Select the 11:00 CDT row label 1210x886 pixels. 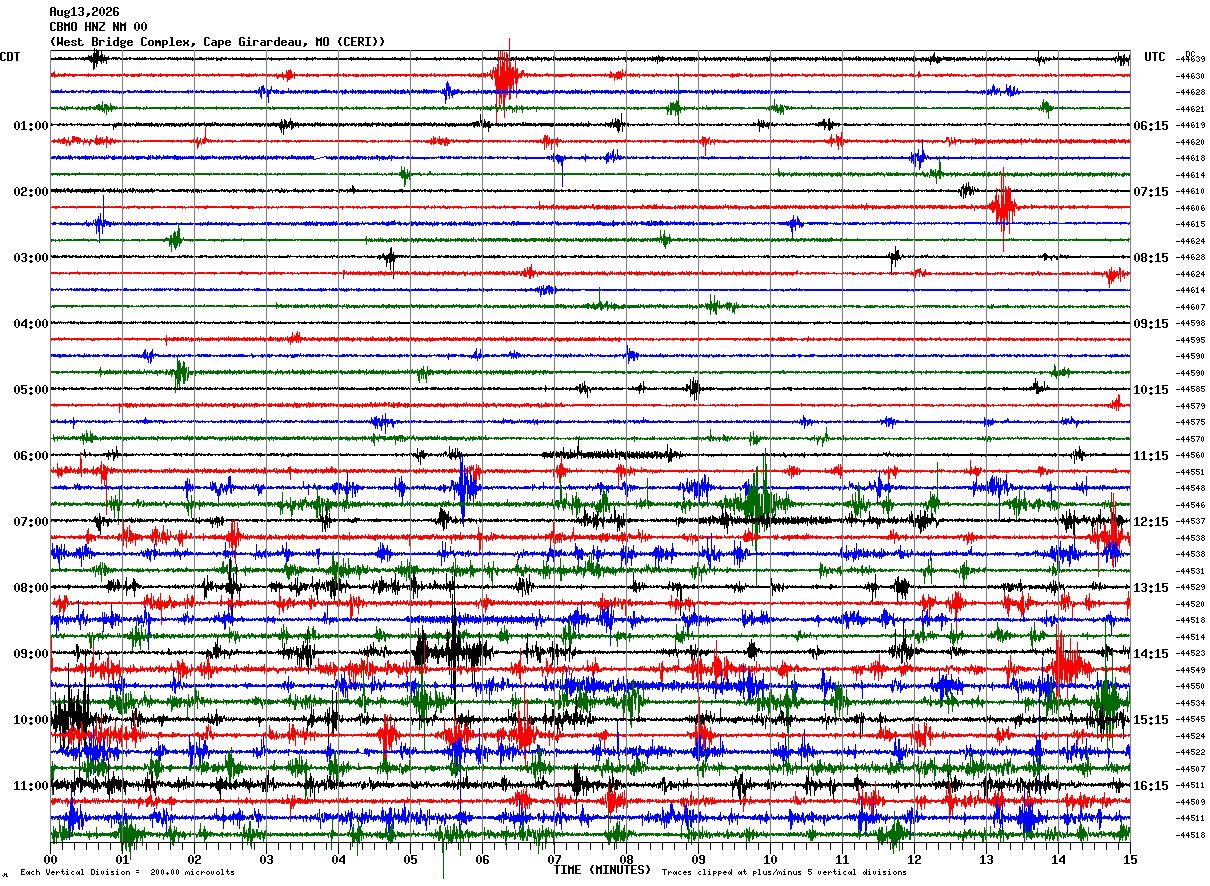[31, 786]
